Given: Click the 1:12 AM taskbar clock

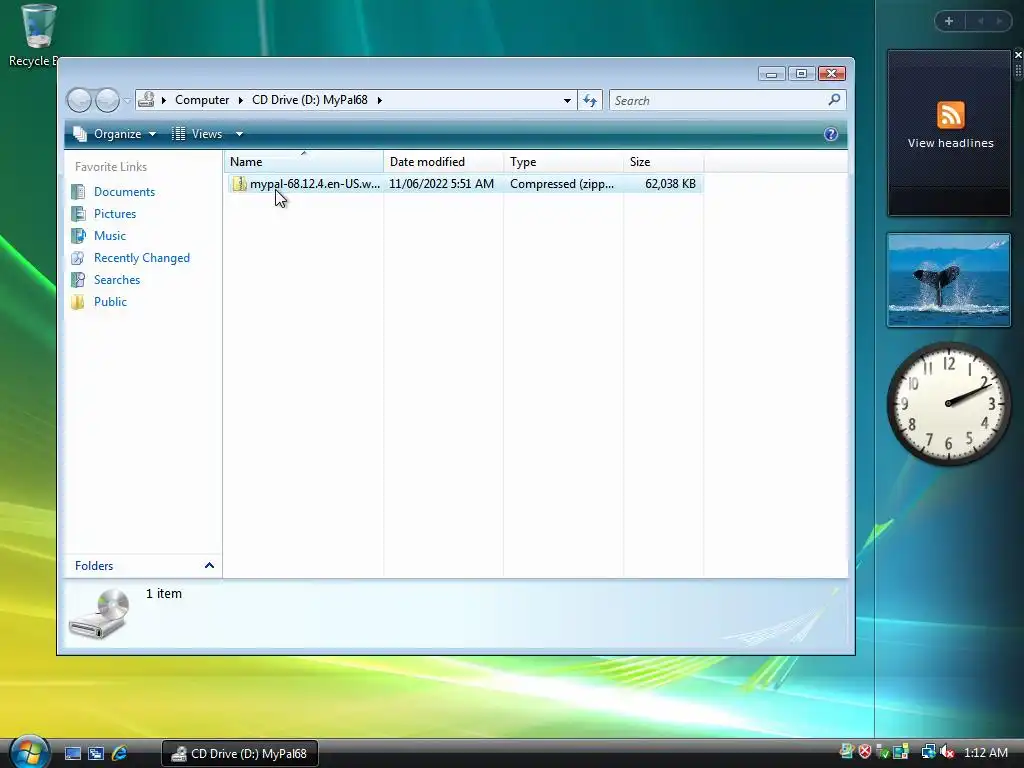Looking at the screenshot, I should pos(985,752).
